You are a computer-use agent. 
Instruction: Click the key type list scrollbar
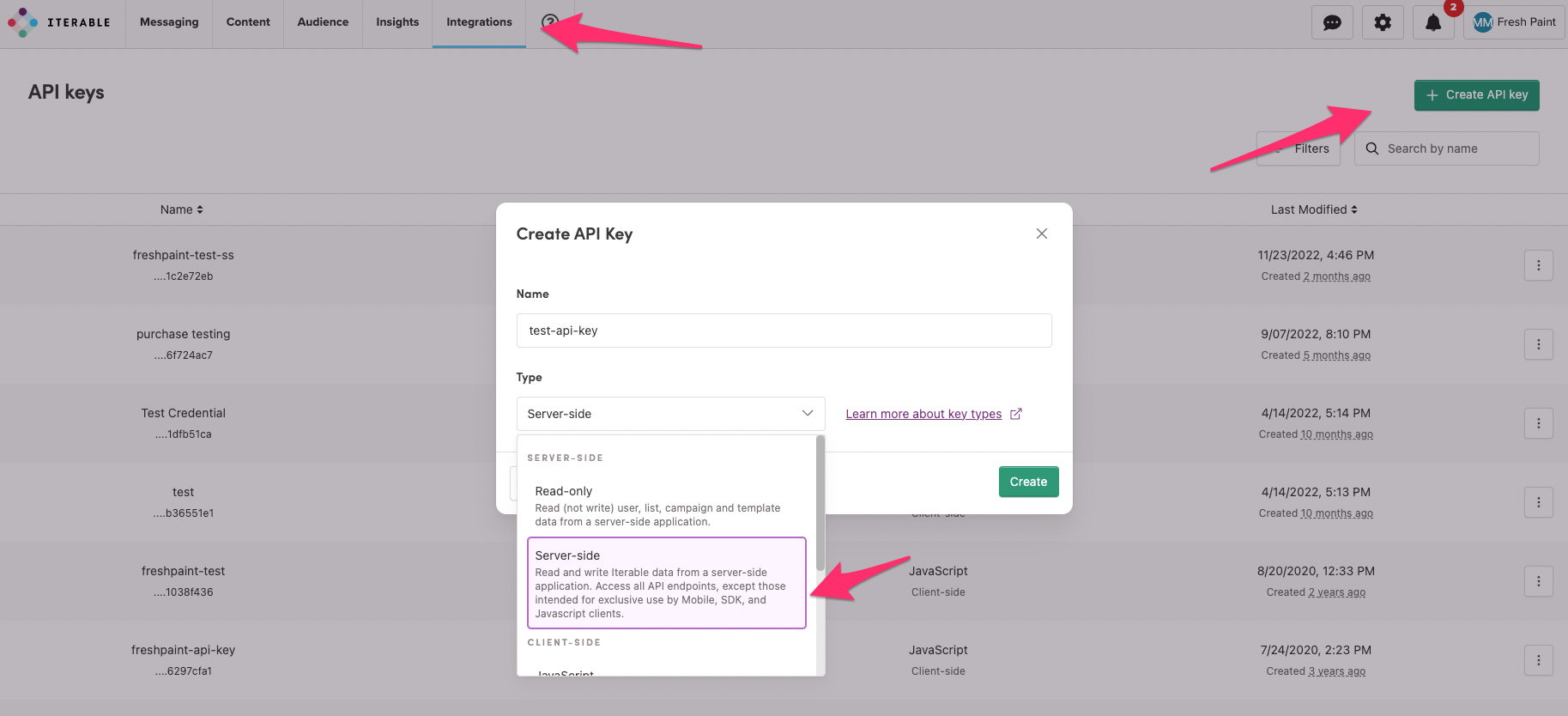click(x=820, y=507)
